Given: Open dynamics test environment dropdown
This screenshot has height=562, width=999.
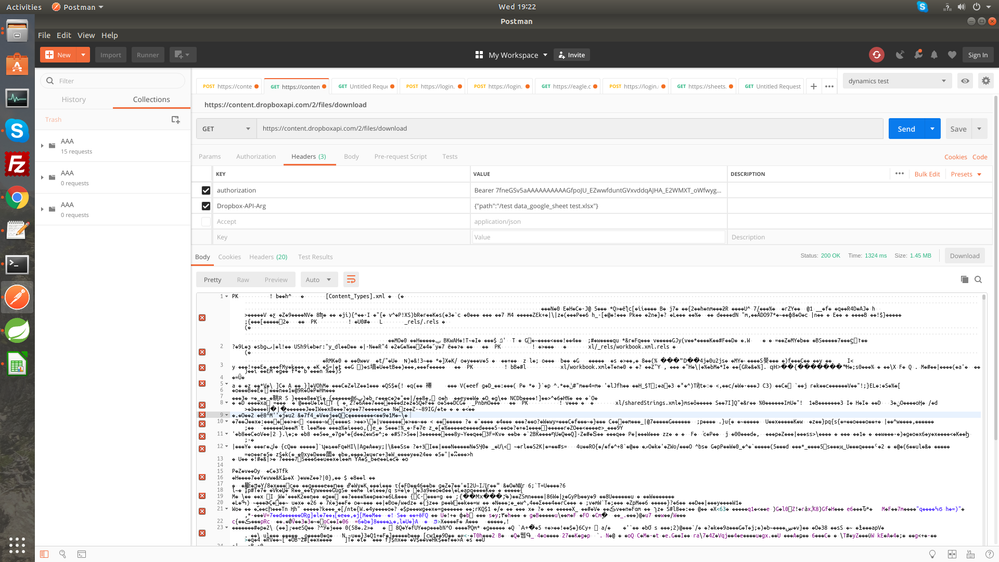Looking at the screenshot, I should [896, 81].
